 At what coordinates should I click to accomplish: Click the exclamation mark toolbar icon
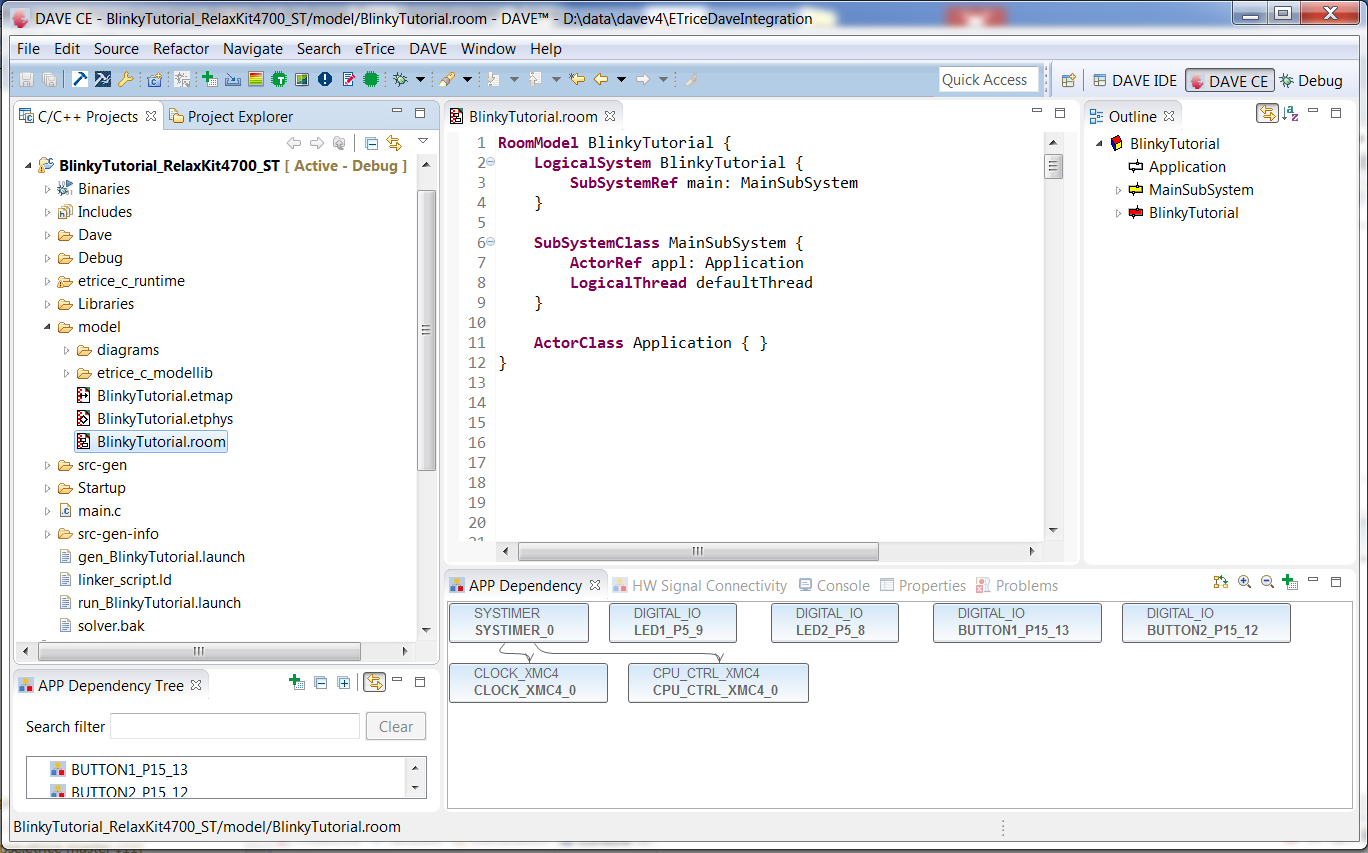click(325, 79)
